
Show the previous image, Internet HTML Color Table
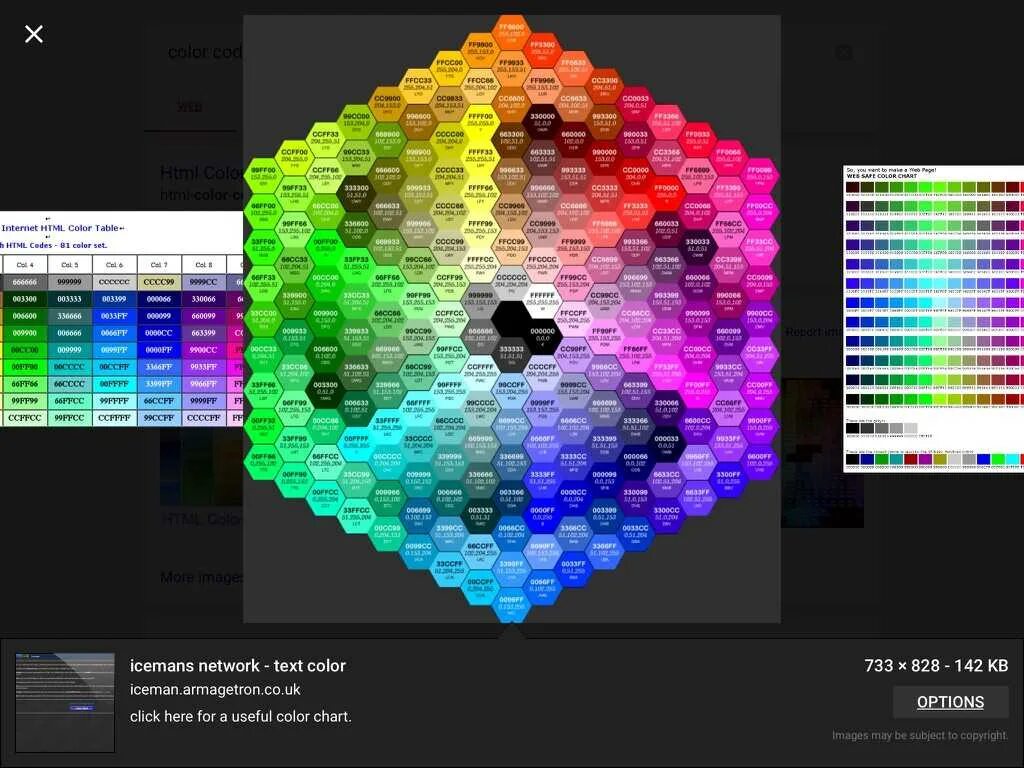click(121, 319)
